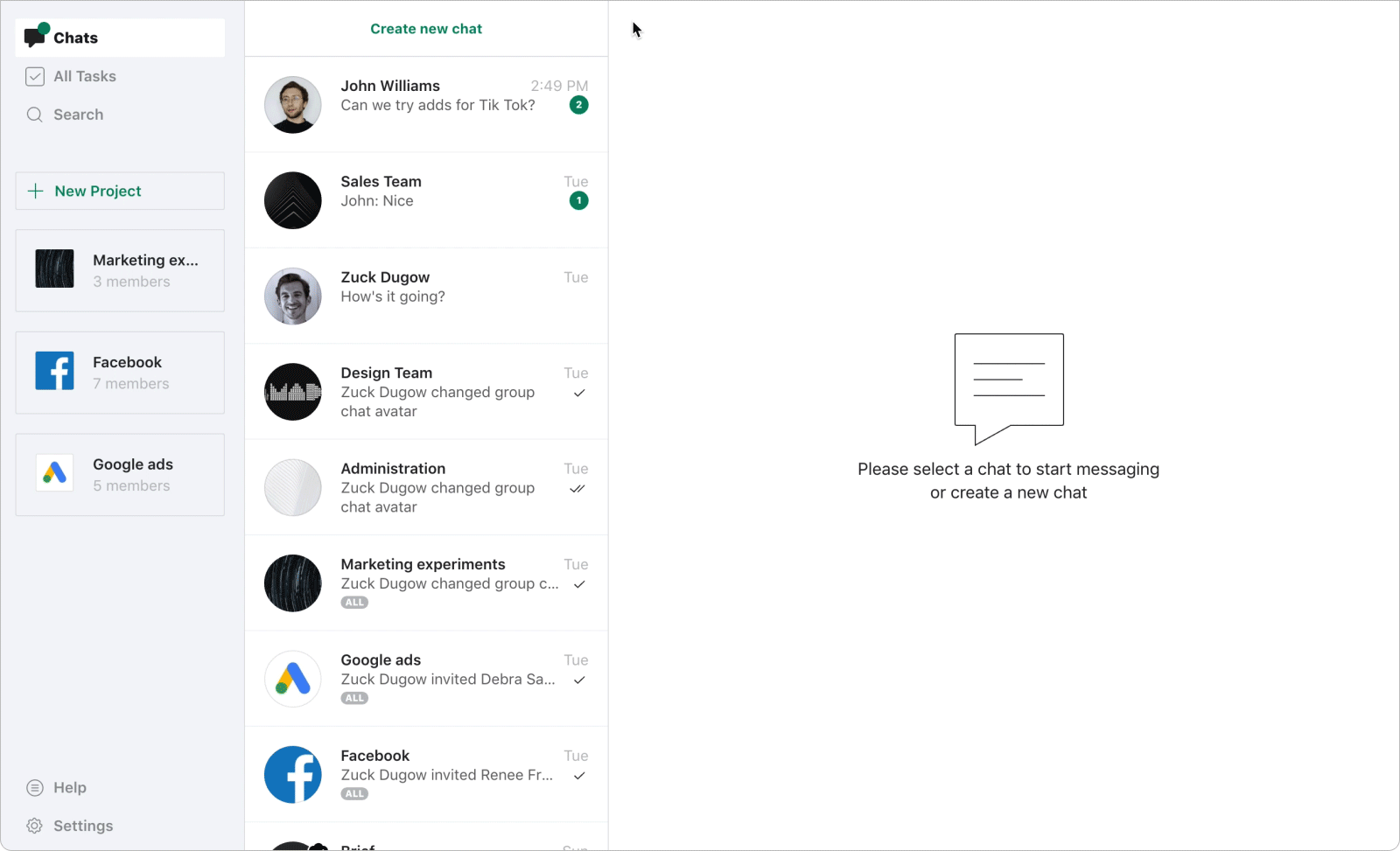Open the Administration chat
The width and height of the screenshot is (1400, 851).
coord(426,487)
